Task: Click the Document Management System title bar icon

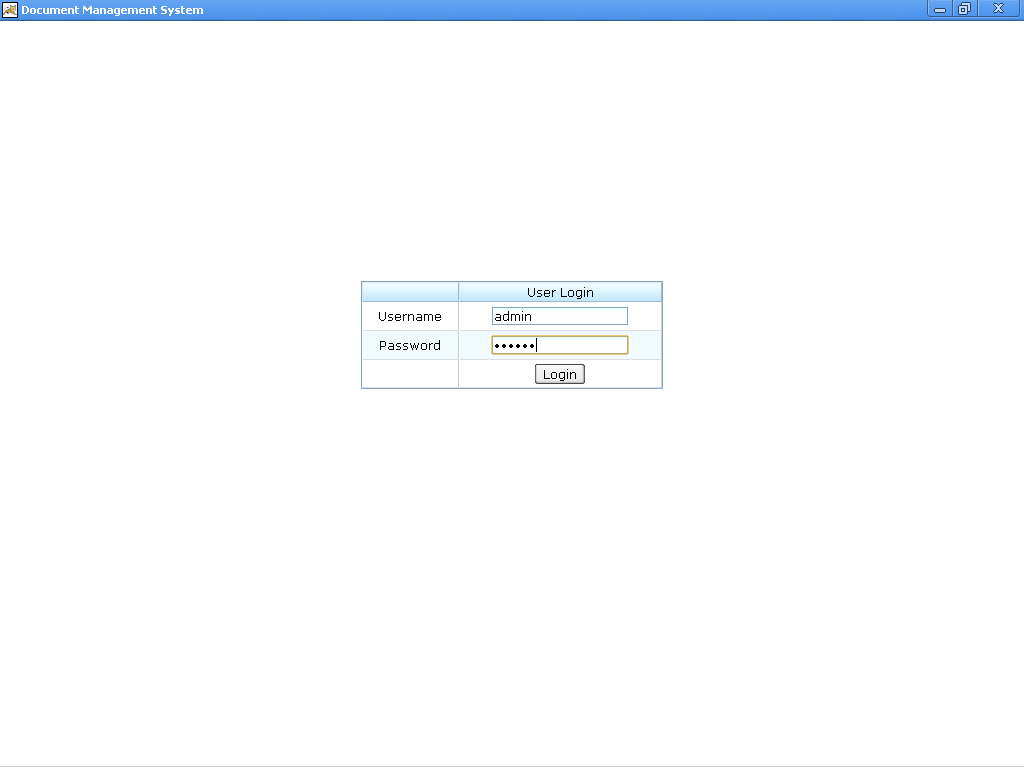Action: 11,9
